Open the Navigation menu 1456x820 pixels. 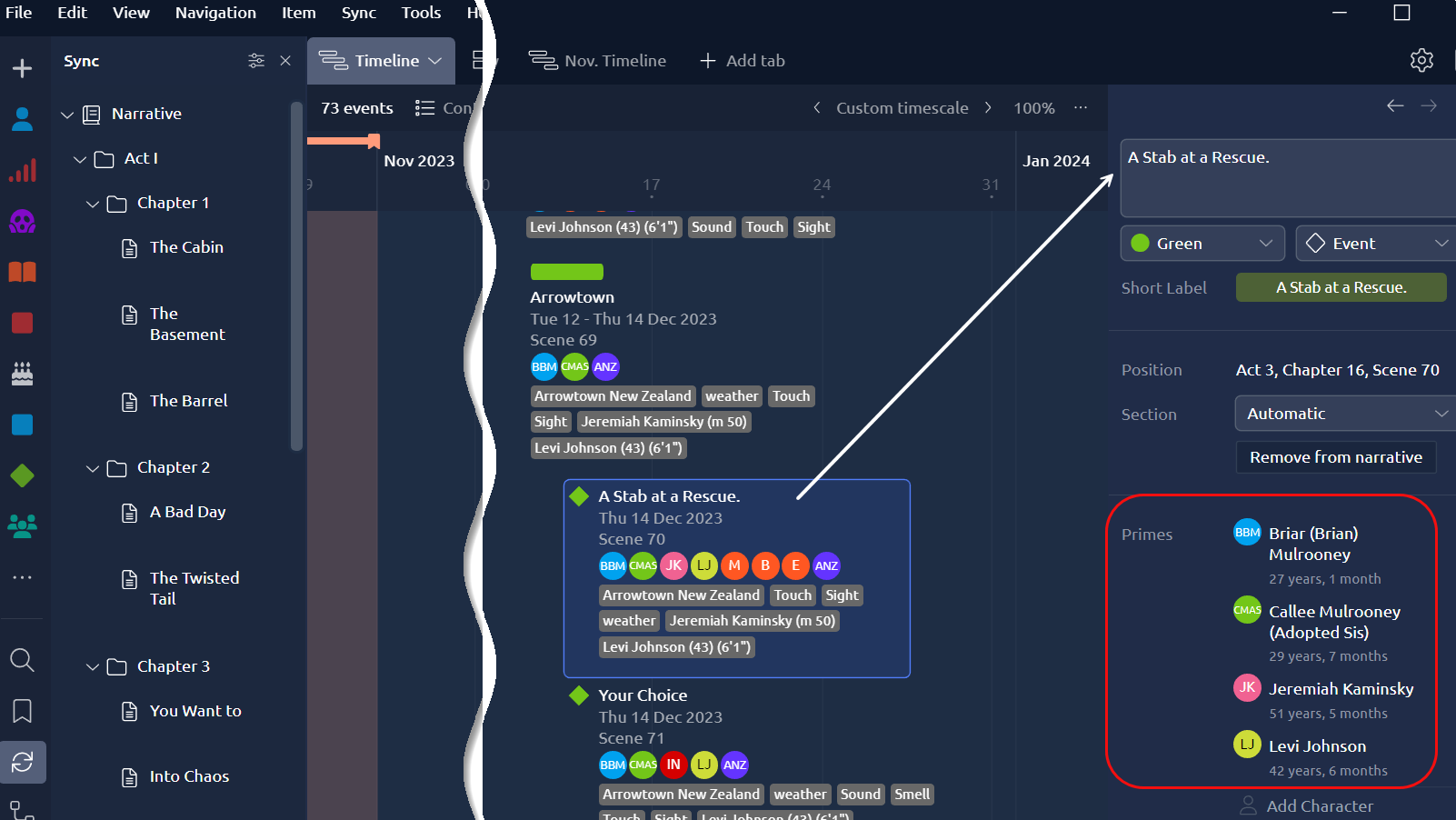(215, 13)
